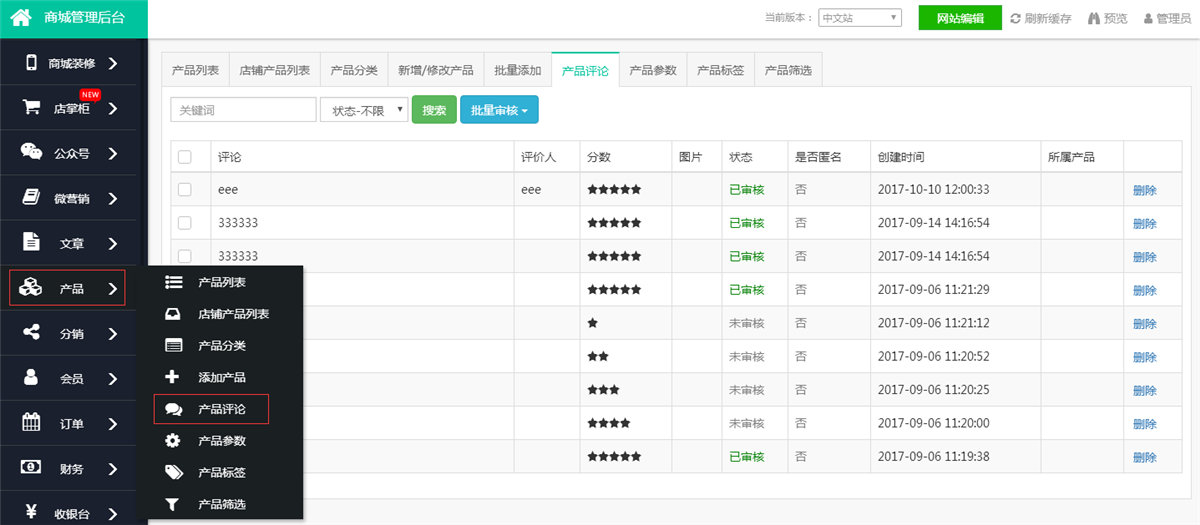
Task: Click the tags icon beside 产品标签
Action: (173, 472)
